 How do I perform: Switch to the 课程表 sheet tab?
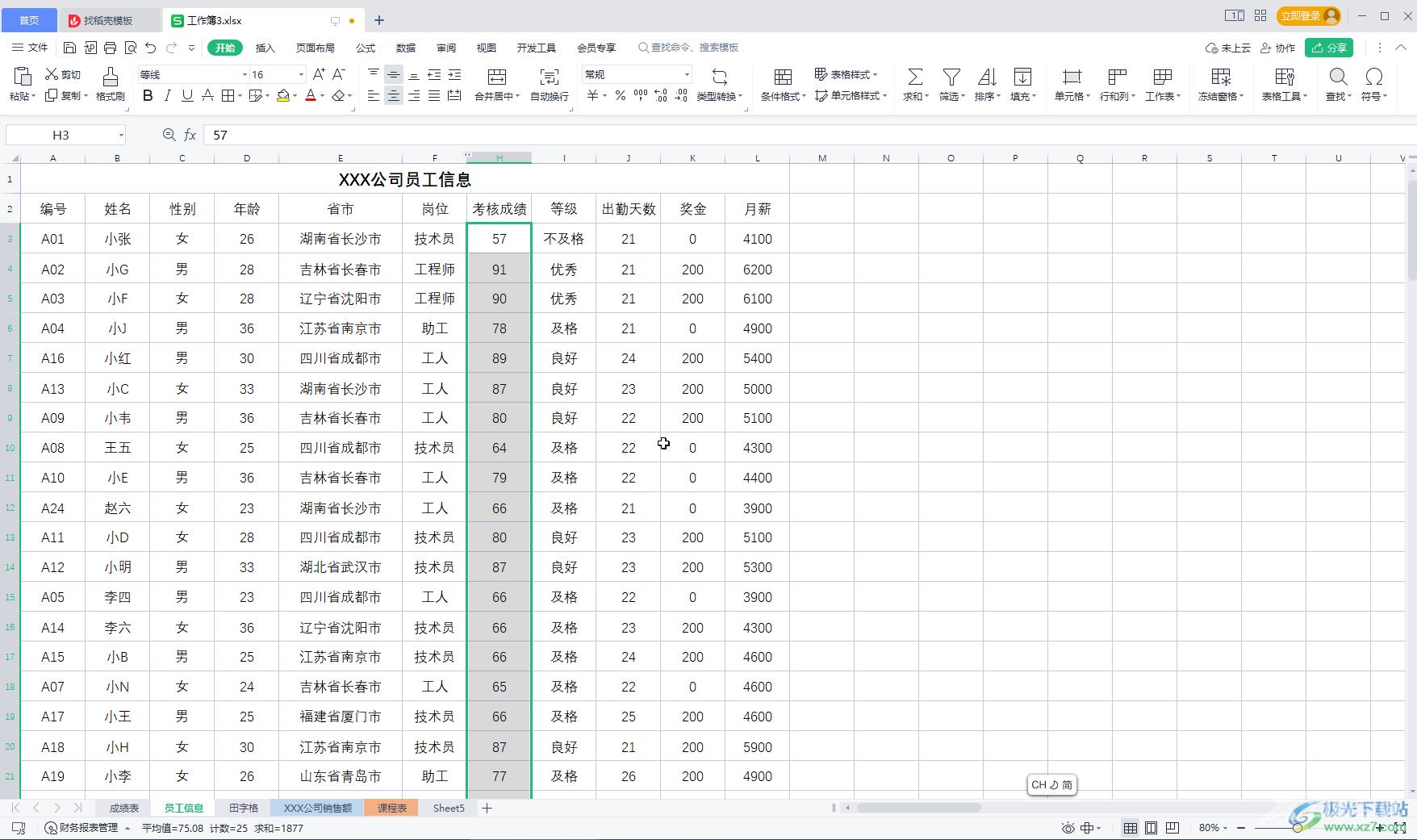pos(391,808)
